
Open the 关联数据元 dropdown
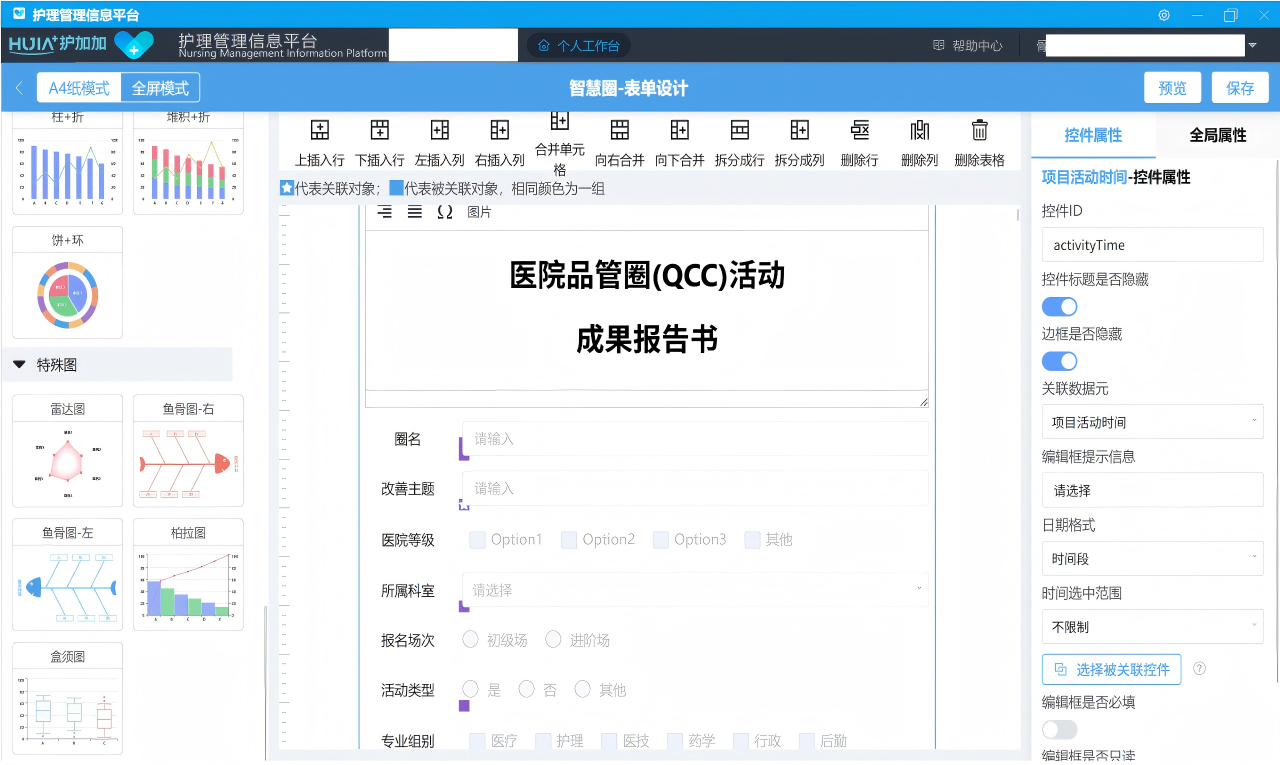1152,422
